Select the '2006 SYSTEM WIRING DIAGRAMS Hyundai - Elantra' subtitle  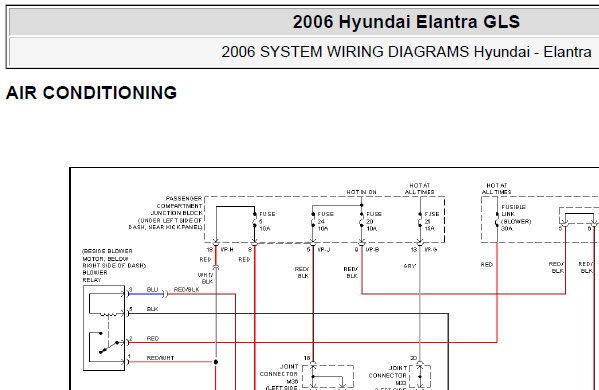point(406,52)
